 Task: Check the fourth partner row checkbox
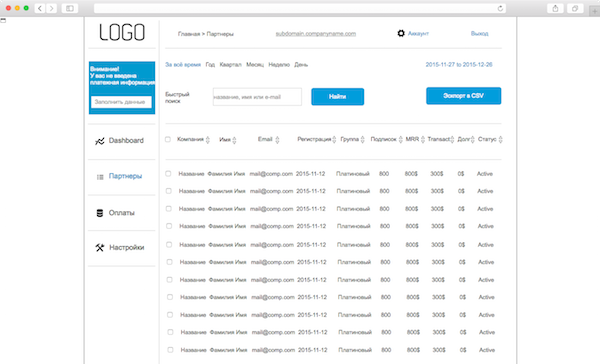point(169,226)
